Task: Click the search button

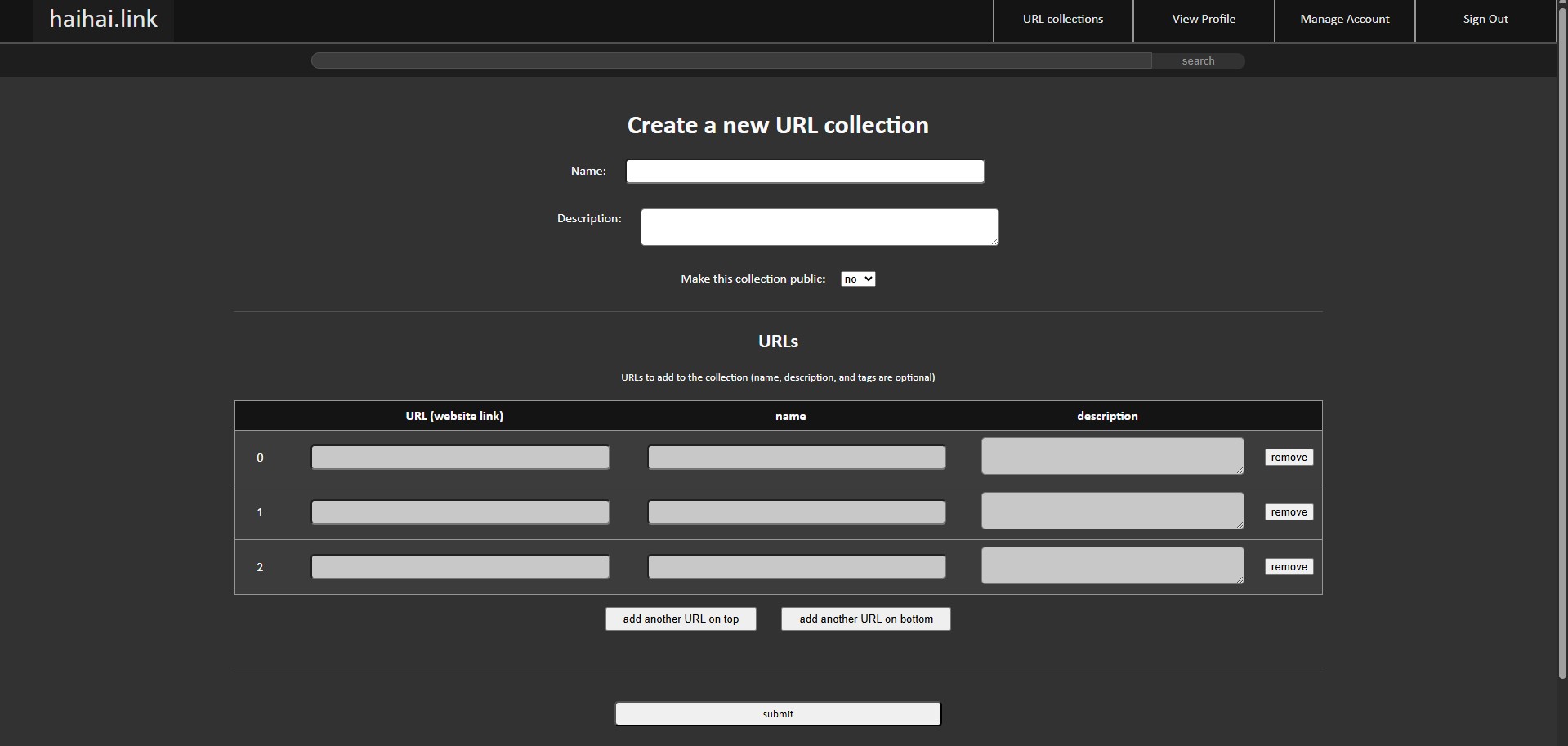Action: pyautogui.click(x=1198, y=61)
